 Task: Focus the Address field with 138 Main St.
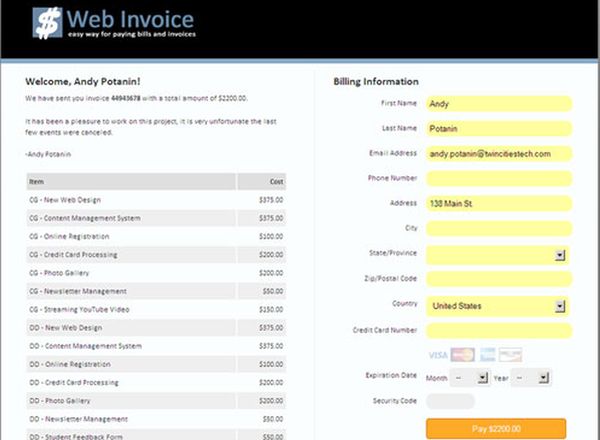pos(498,204)
